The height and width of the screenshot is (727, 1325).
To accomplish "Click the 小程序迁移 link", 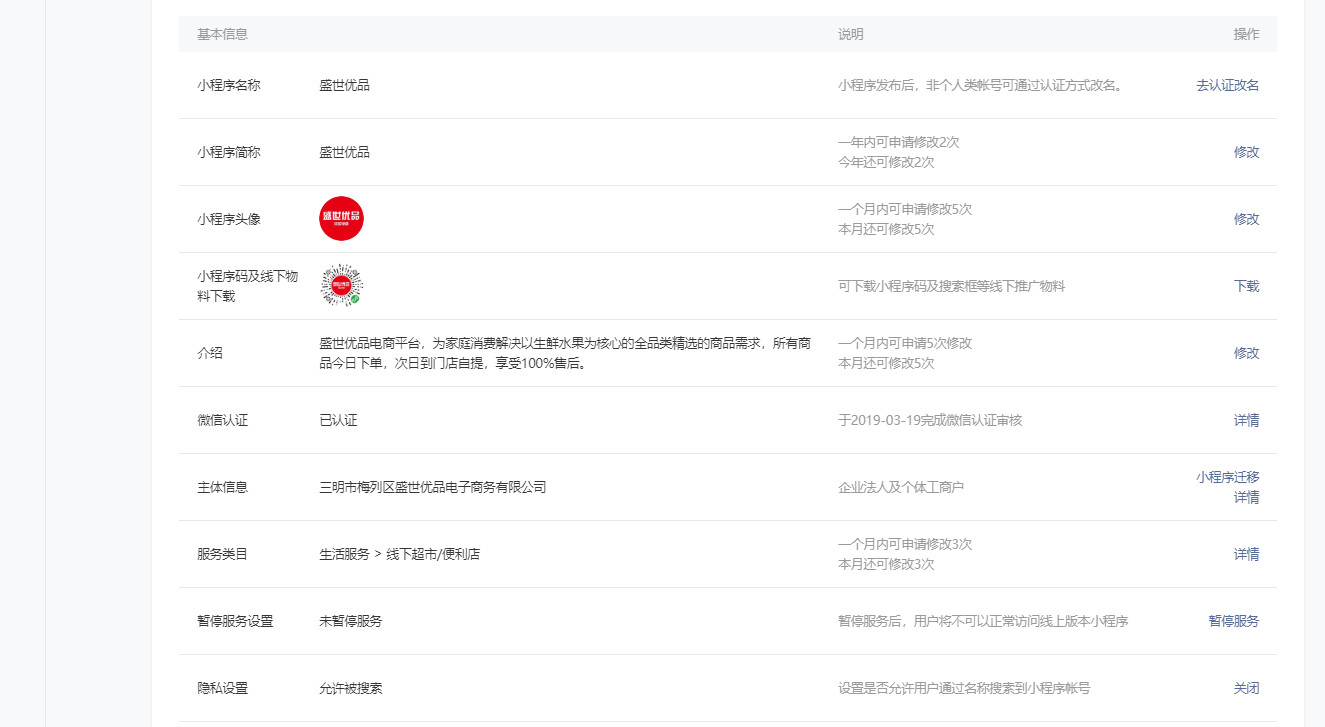I will point(1227,477).
